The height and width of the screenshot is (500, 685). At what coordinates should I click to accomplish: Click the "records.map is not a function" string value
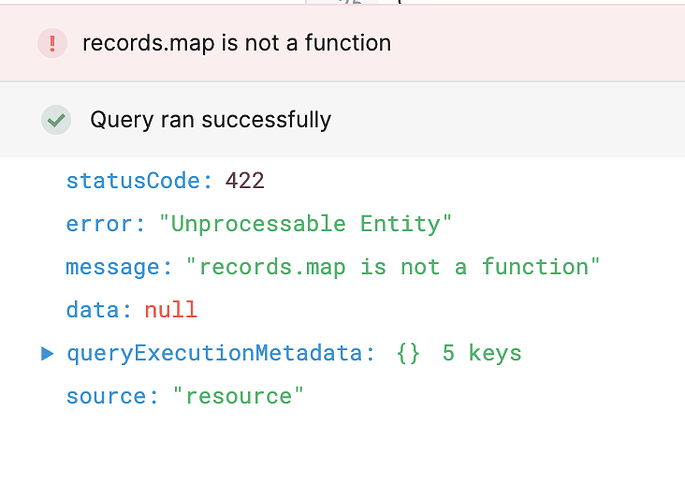393,267
